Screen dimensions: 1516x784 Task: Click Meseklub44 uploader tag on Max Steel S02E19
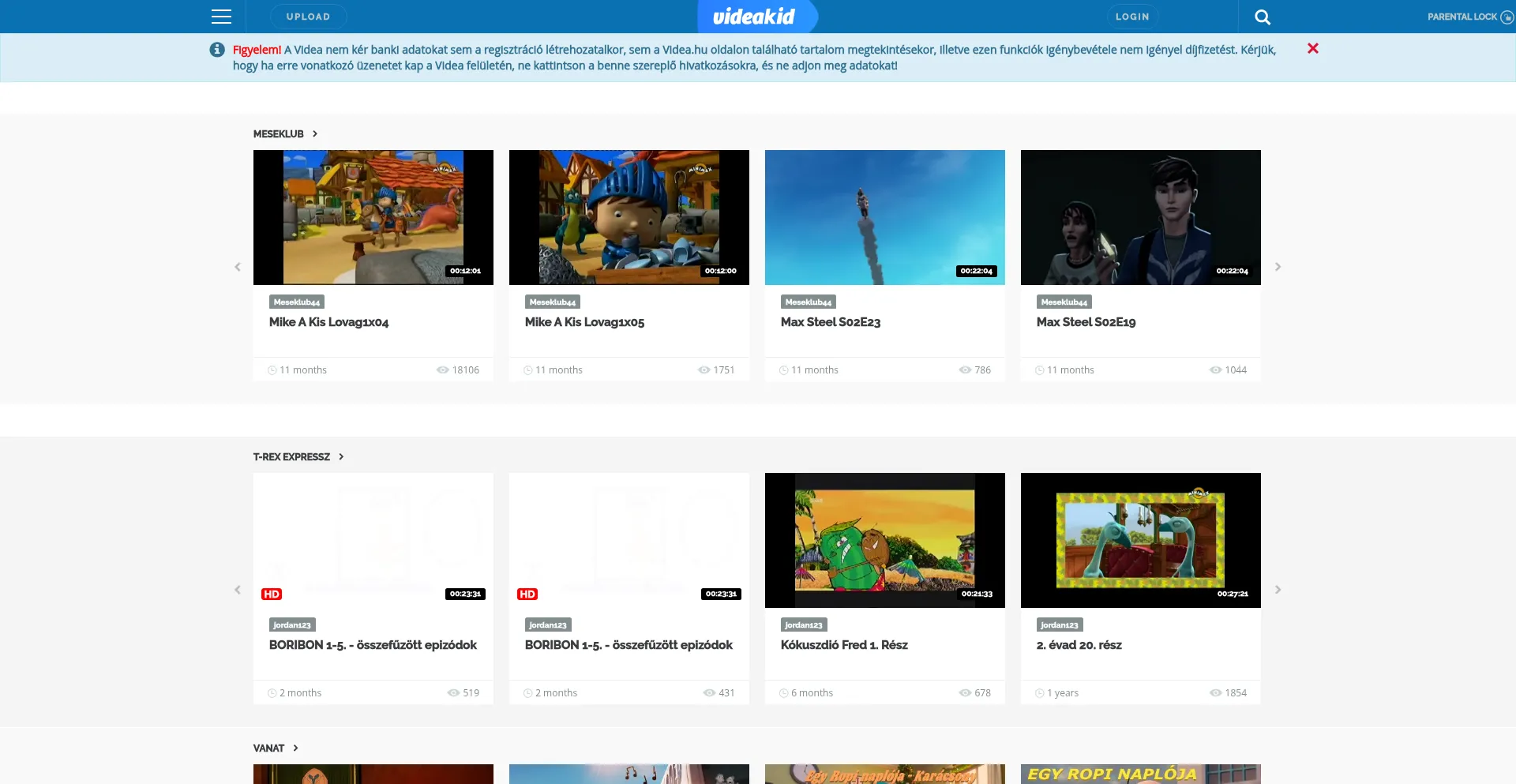point(1064,302)
